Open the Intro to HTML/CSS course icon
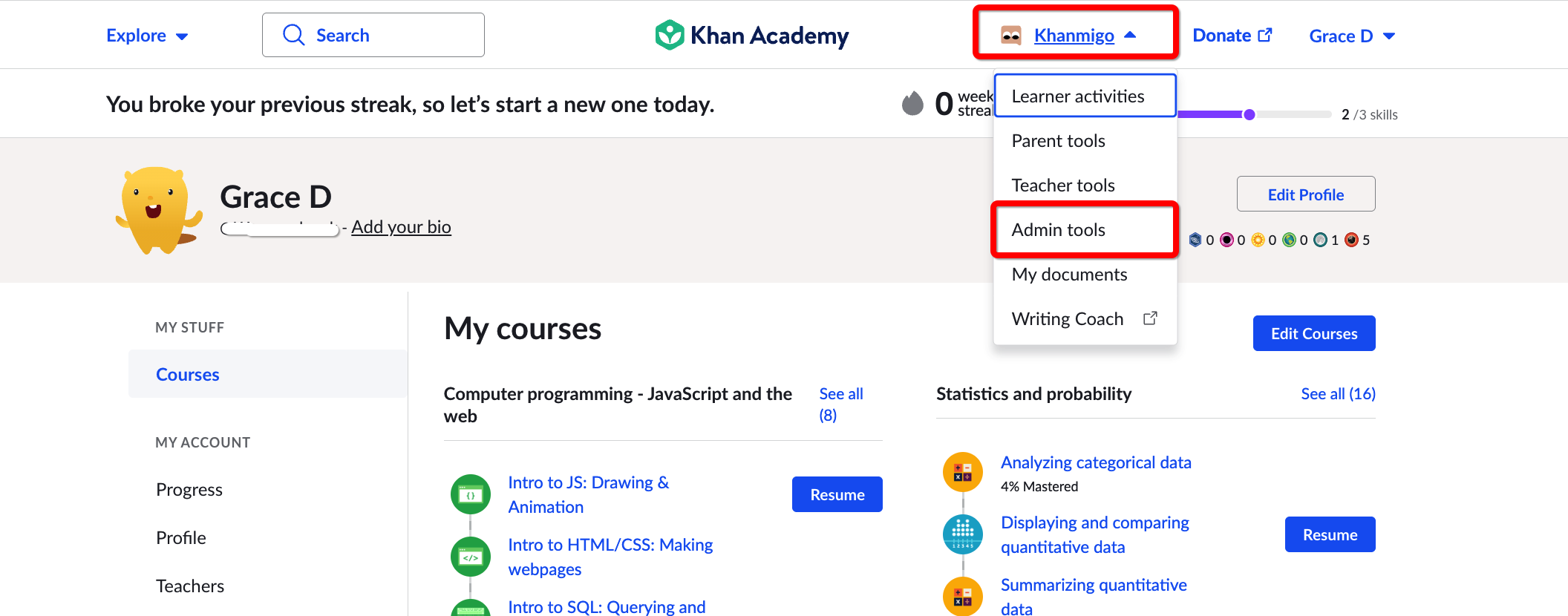Screen dimensions: 1568x616 (471, 557)
